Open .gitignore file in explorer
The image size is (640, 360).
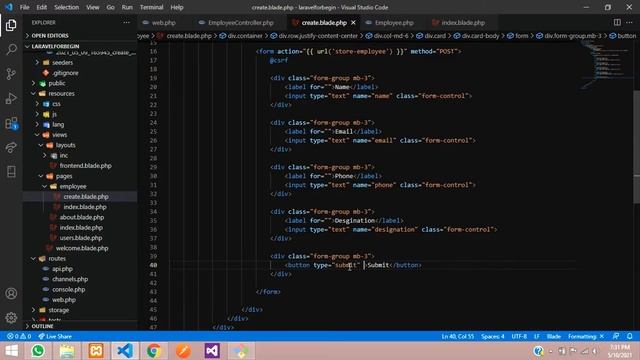coord(65,73)
